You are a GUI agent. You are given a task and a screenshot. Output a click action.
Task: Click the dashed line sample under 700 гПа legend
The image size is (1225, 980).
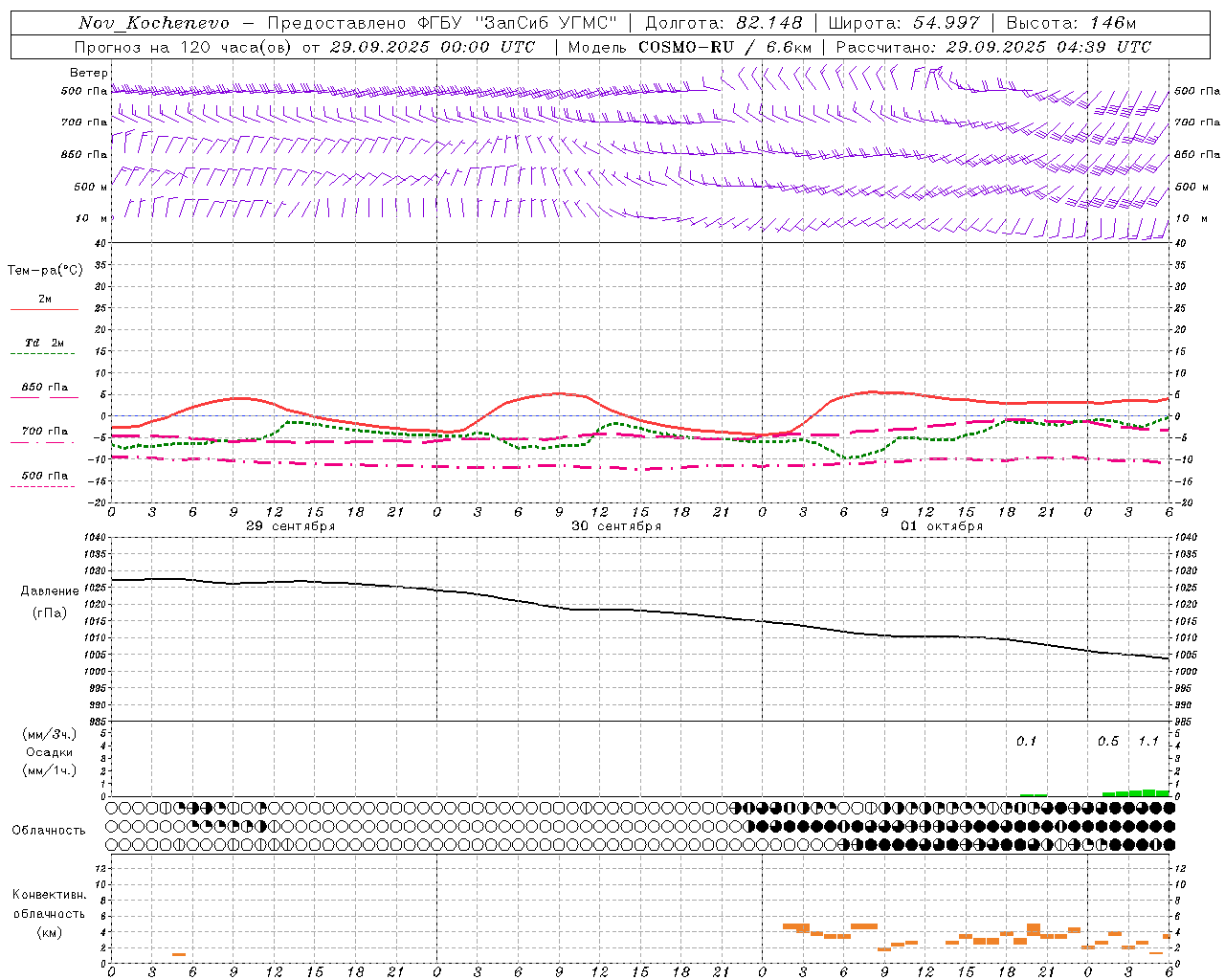pyautogui.click(x=44, y=443)
